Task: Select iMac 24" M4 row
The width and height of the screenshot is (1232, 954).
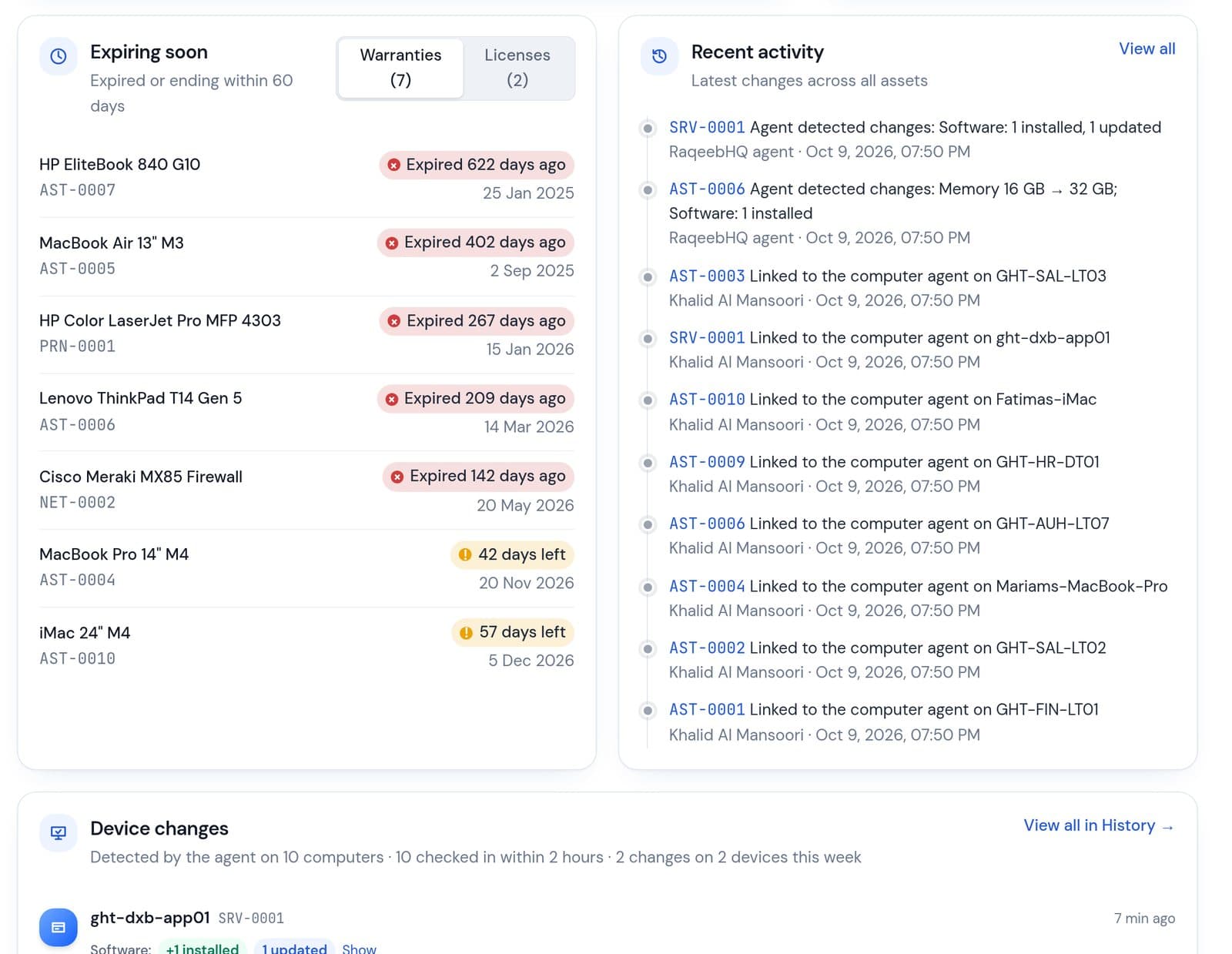Action: (306, 646)
